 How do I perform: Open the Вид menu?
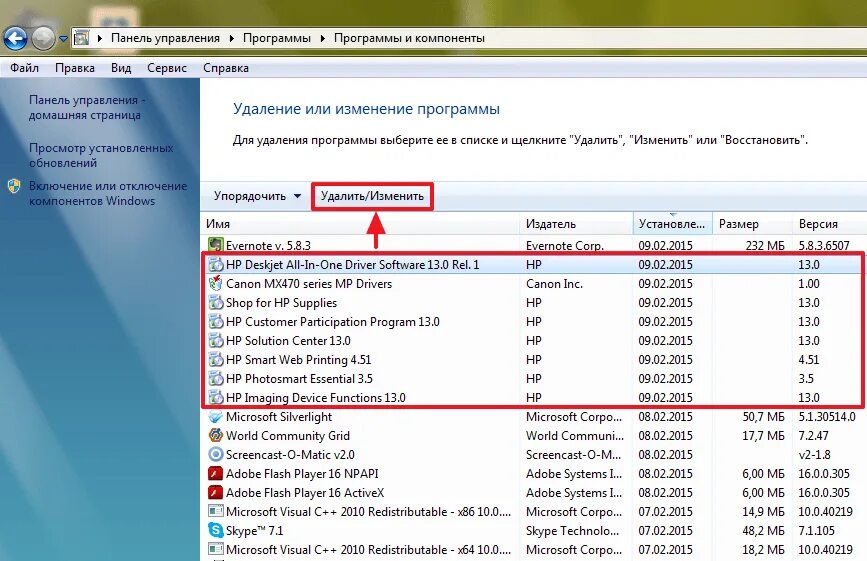pyautogui.click(x=121, y=68)
